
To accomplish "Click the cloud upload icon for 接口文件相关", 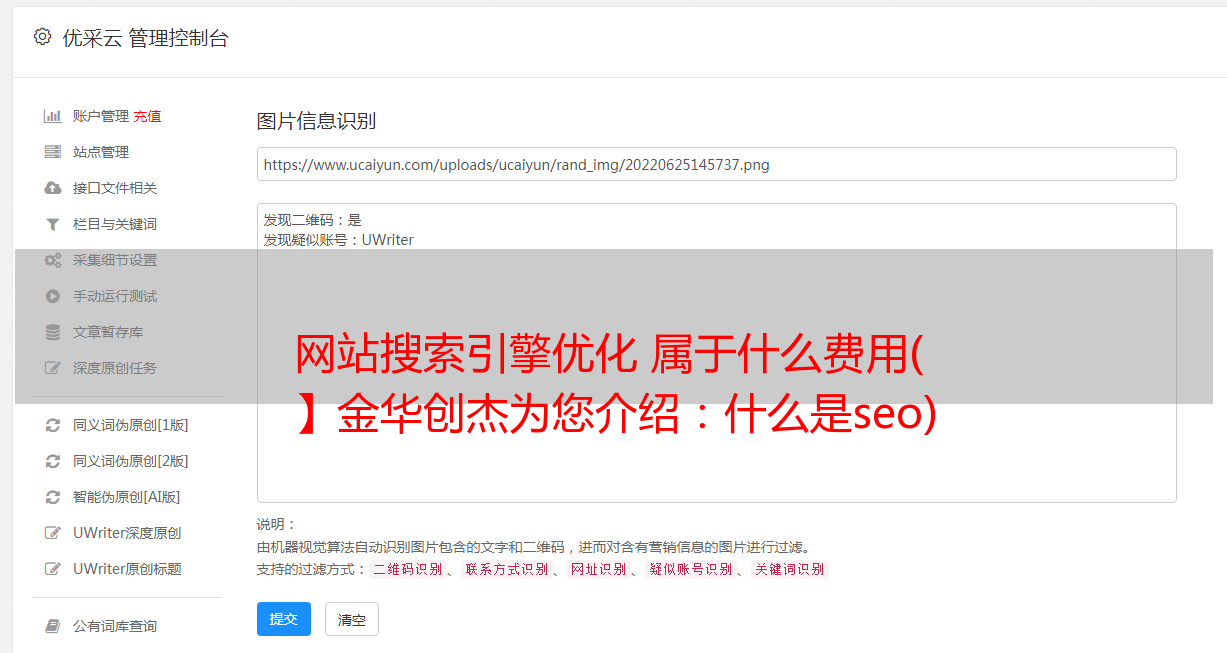I will (x=53, y=188).
